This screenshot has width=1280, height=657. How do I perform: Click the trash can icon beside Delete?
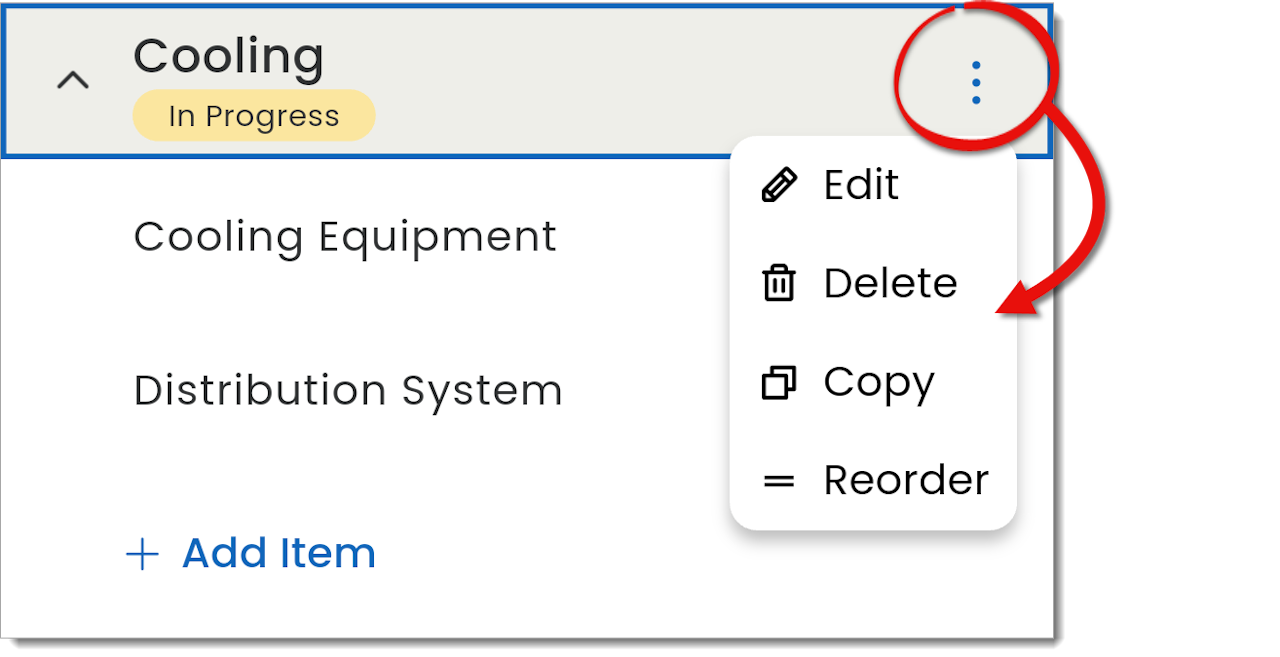[779, 284]
